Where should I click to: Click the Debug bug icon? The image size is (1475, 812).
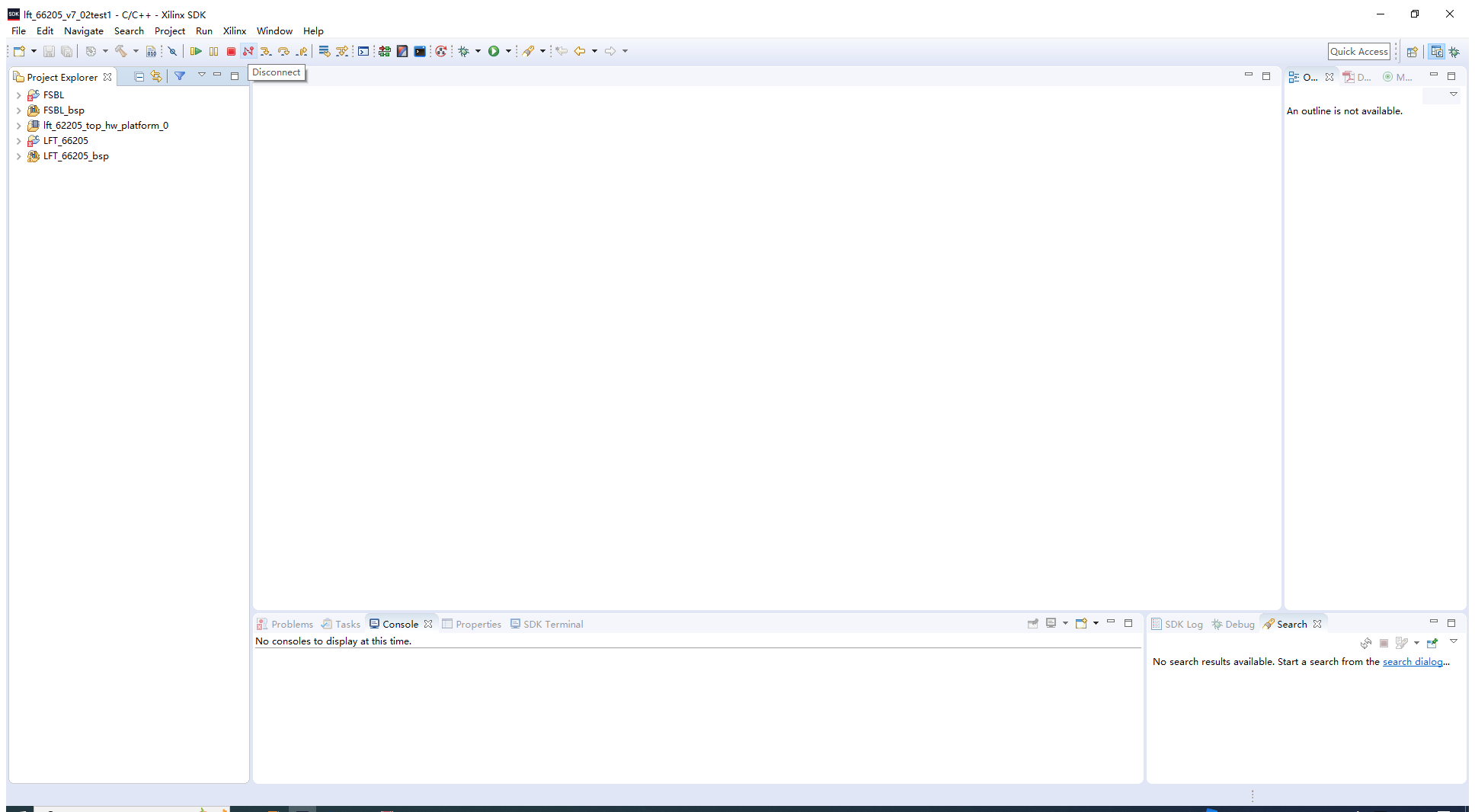coord(463,51)
